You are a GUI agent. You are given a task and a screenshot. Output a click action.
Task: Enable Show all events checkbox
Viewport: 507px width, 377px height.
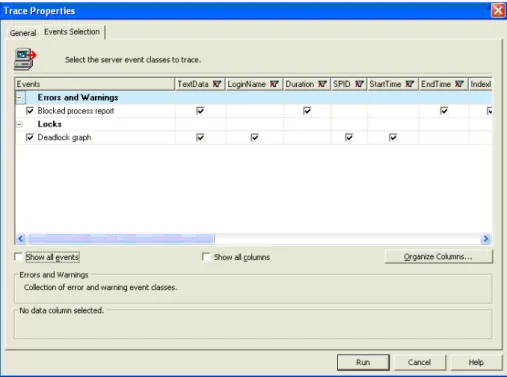point(18,257)
